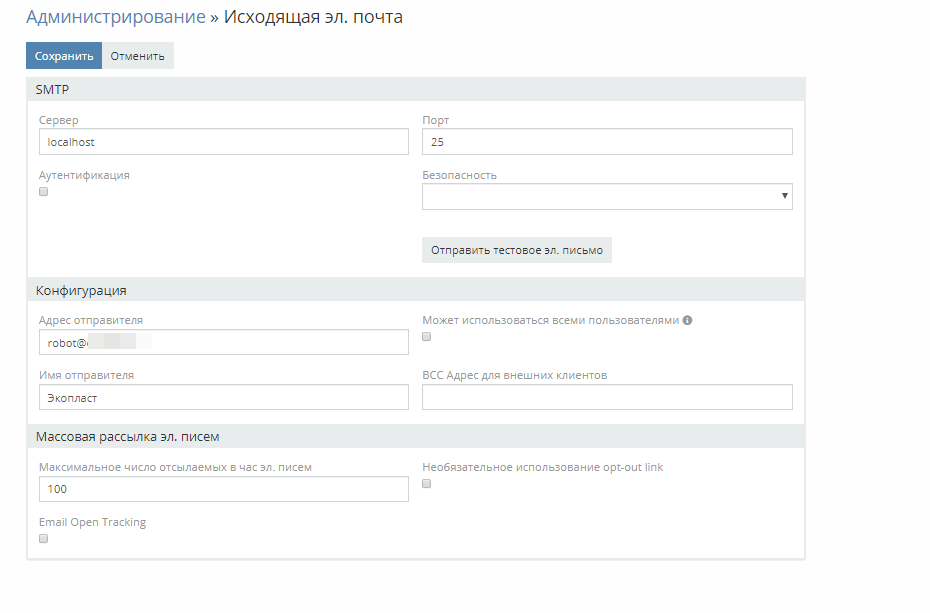Screen dimensions: 930x613
Task: Click the info icon beside the all-users option
Action: pos(687,321)
